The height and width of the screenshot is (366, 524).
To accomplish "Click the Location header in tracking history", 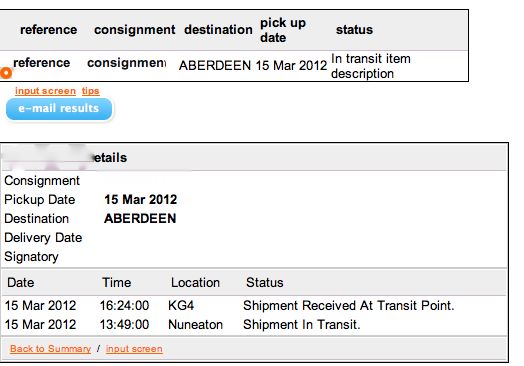I will [x=195, y=283].
